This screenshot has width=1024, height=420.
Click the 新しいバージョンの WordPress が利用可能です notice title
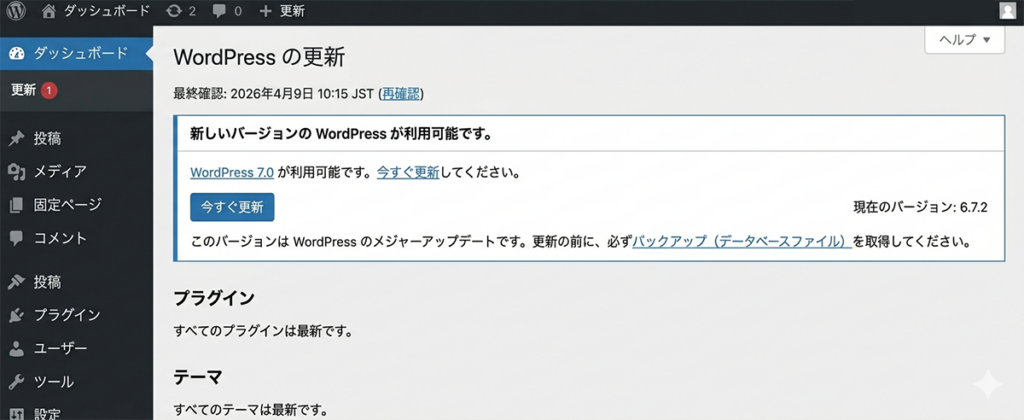pyautogui.click(x=340, y=135)
